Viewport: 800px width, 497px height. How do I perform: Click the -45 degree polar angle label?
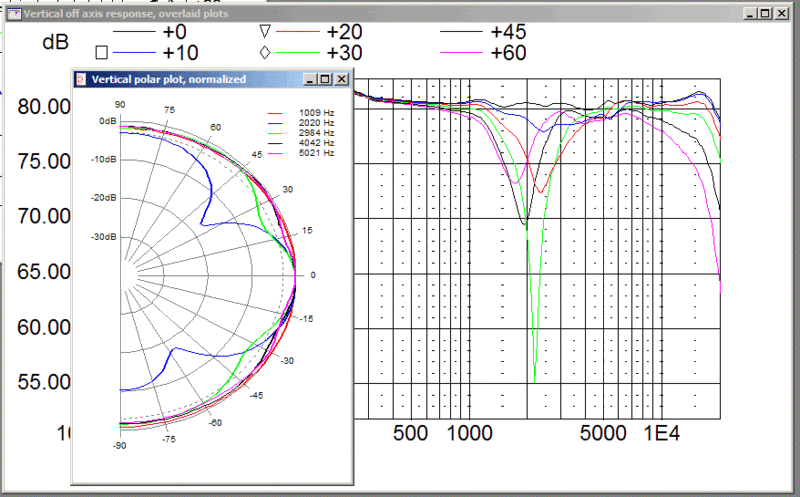(x=256, y=395)
